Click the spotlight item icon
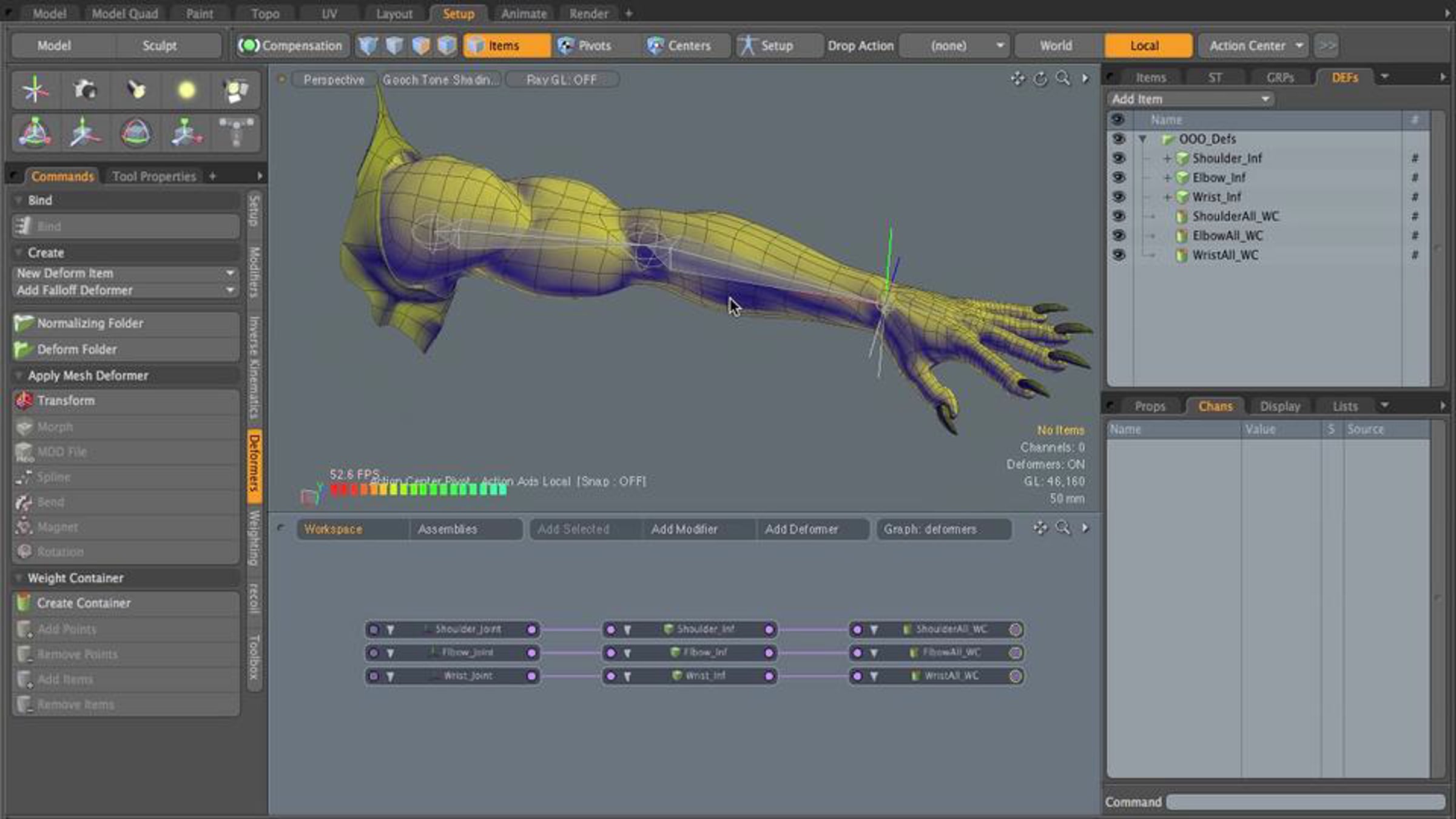The width and height of the screenshot is (1456, 819). [136, 90]
